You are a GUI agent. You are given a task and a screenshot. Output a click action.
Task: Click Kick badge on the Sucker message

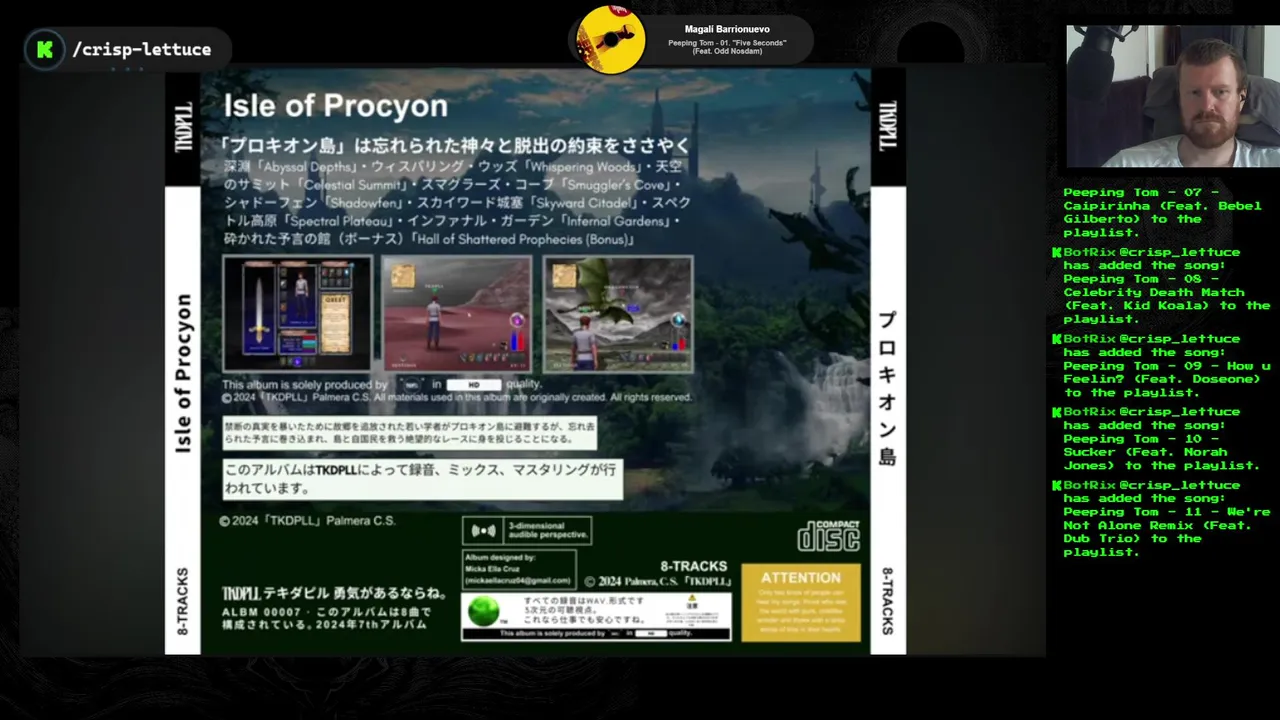1057,412
